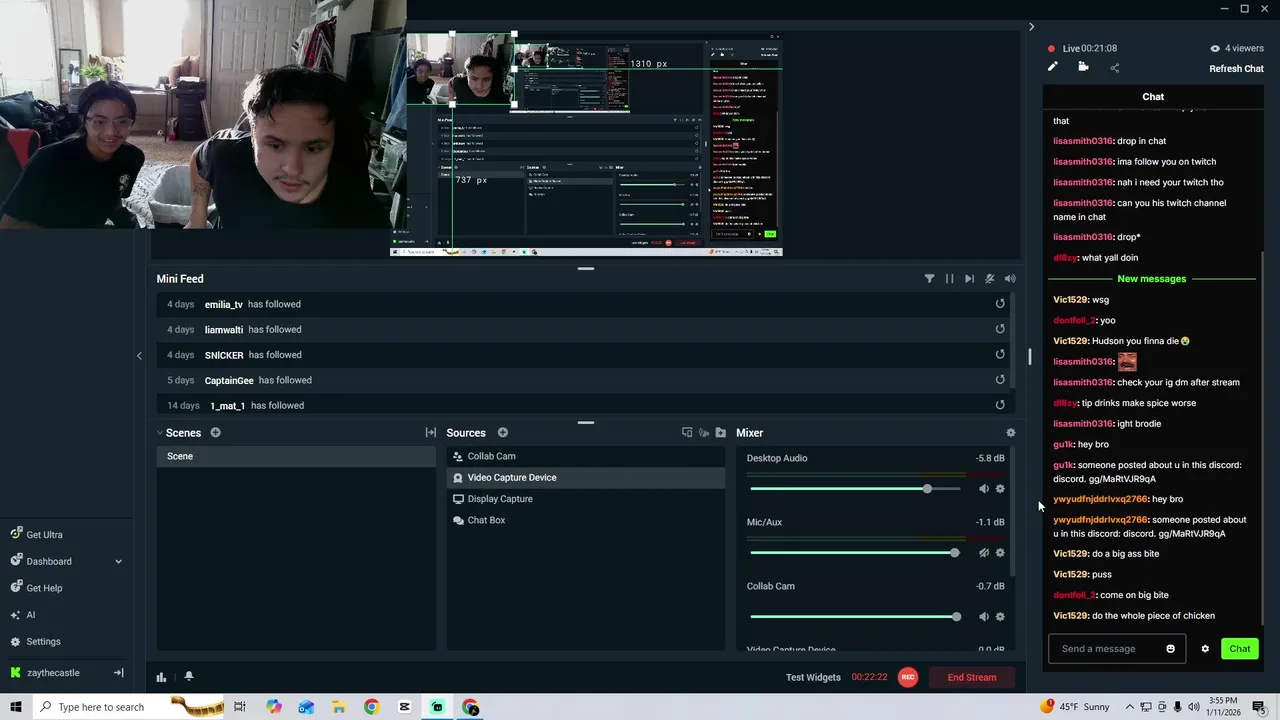Screen dimensions: 1280x720
Task: Edit stream info pencil icon
Action: pyautogui.click(x=1053, y=67)
